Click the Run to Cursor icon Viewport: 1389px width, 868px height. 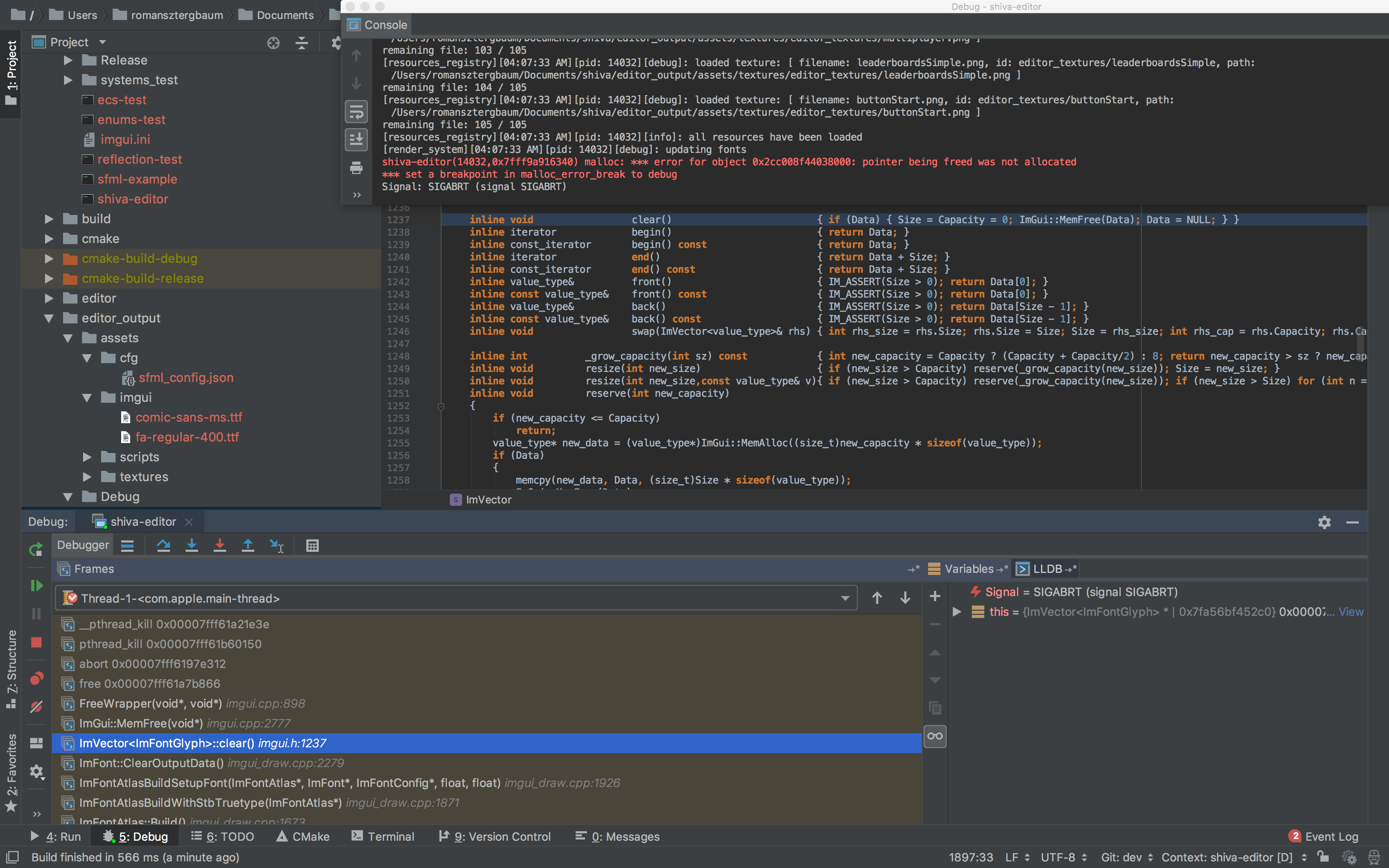click(x=277, y=545)
